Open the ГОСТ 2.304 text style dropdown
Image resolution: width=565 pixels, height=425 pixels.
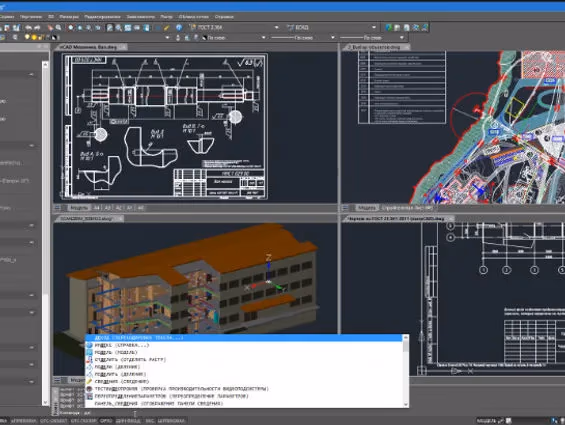click(276, 27)
